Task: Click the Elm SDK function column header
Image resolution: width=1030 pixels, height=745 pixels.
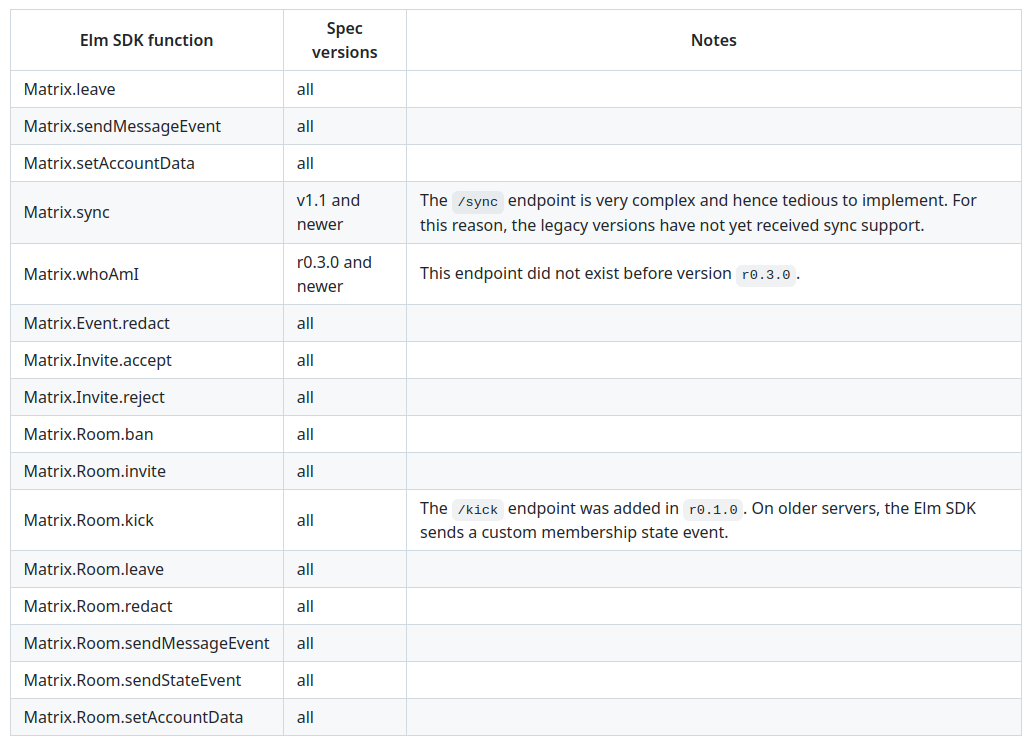Action: (146, 41)
